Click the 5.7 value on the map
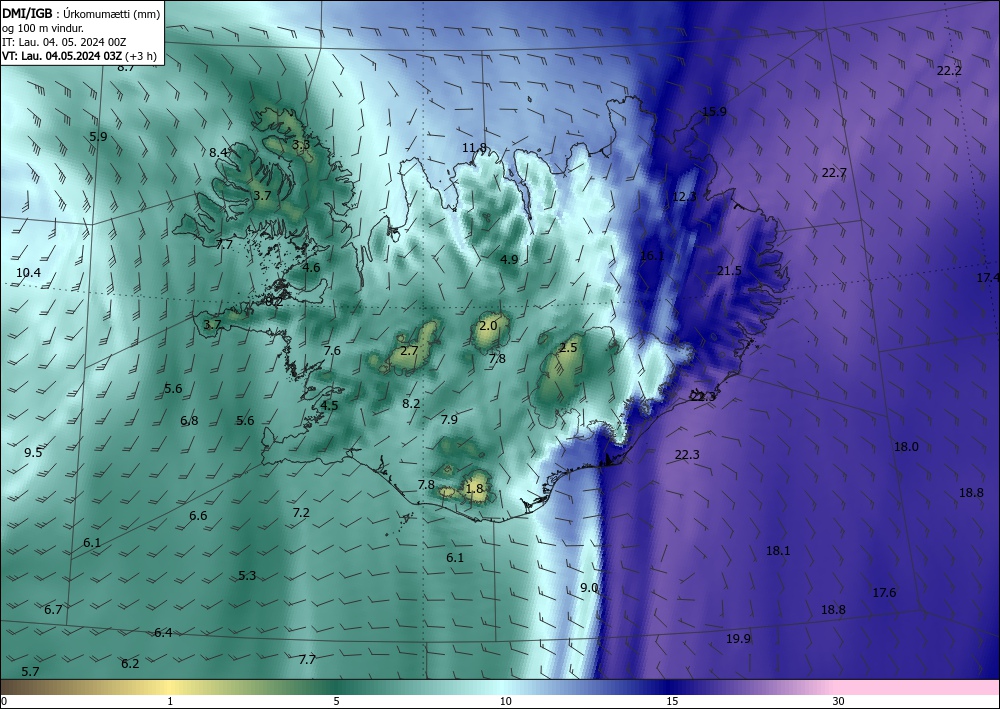 point(30,672)
